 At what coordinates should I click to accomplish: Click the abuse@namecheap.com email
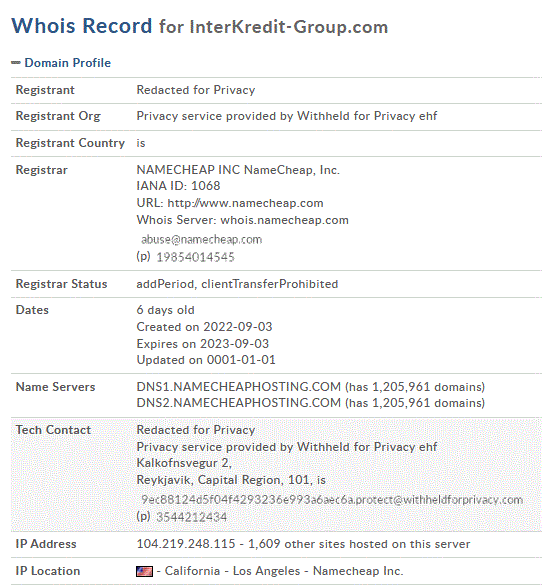(x=201, y=240)
